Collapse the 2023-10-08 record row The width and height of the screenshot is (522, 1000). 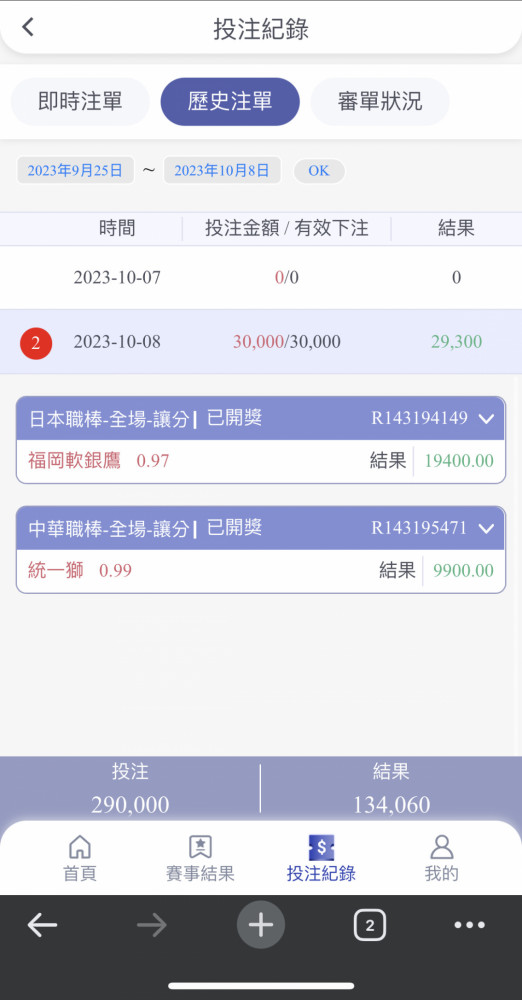[261, 342]
